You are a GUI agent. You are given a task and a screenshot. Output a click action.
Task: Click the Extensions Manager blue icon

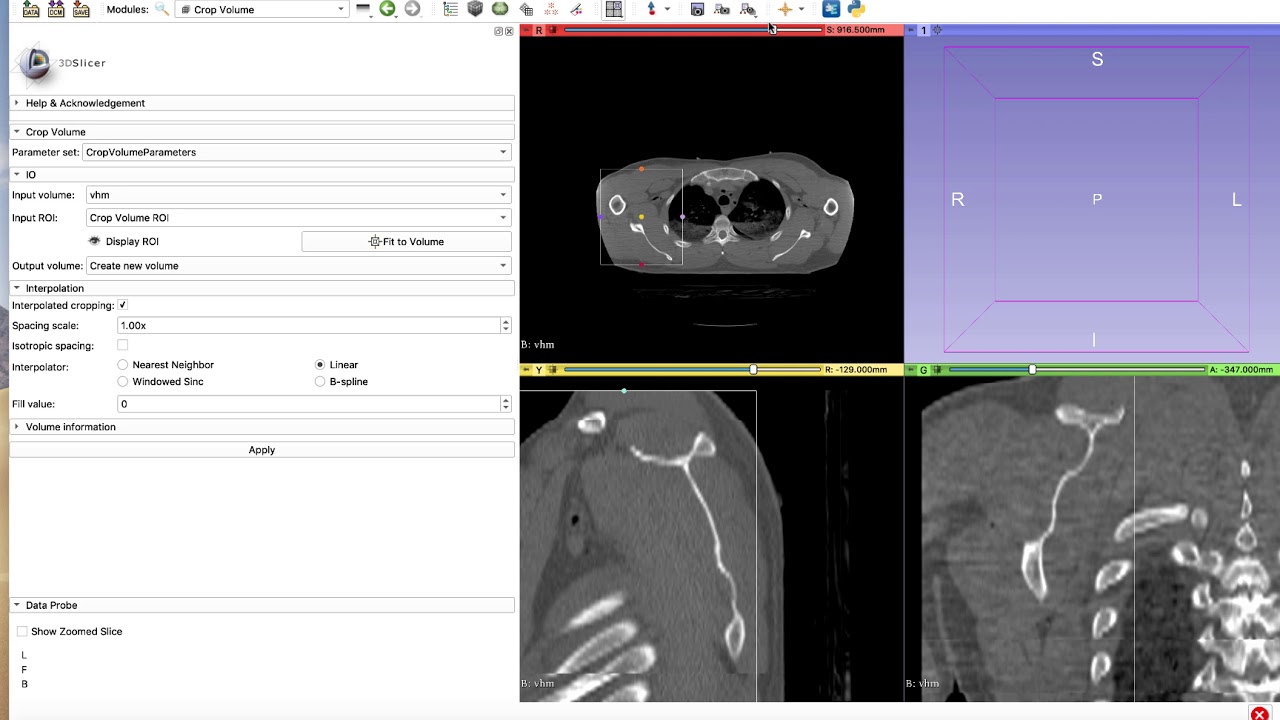point(831,9)
